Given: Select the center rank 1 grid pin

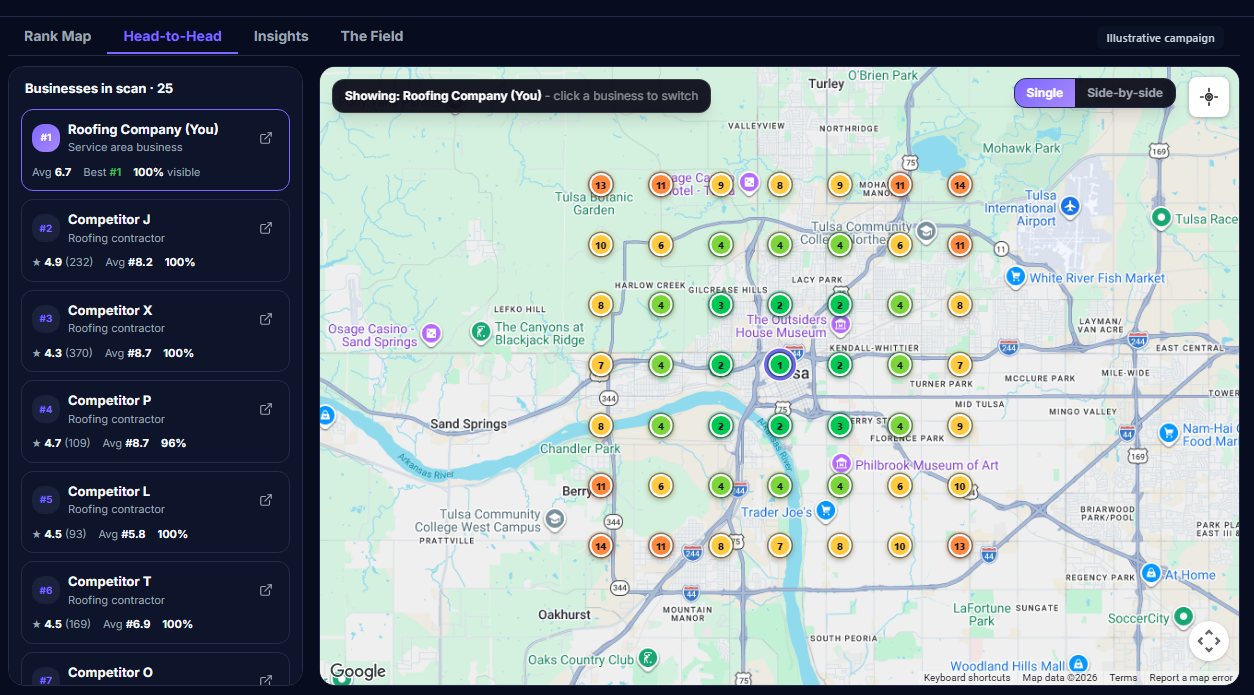Looking at the screenshot, I should tap(780, 365).
